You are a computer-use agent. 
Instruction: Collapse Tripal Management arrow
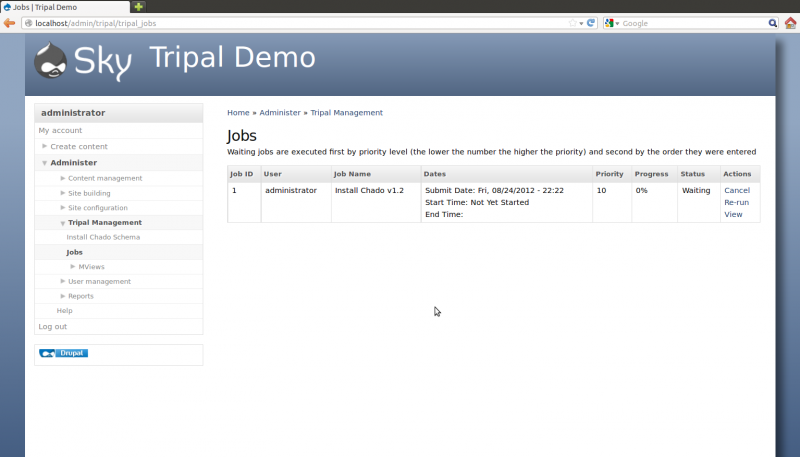pos(63,223)
